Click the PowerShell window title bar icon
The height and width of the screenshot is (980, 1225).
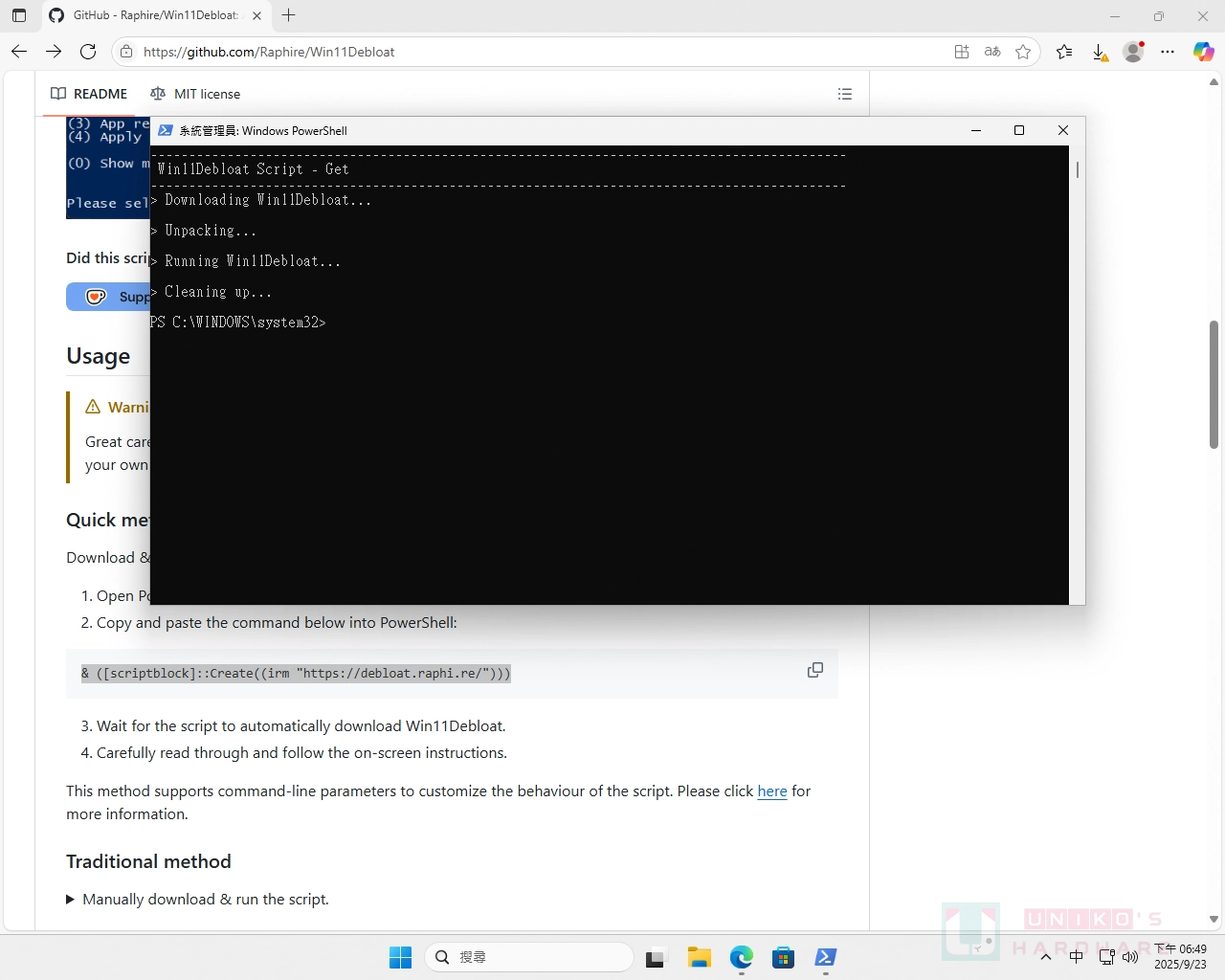click(x=166, y=130)
